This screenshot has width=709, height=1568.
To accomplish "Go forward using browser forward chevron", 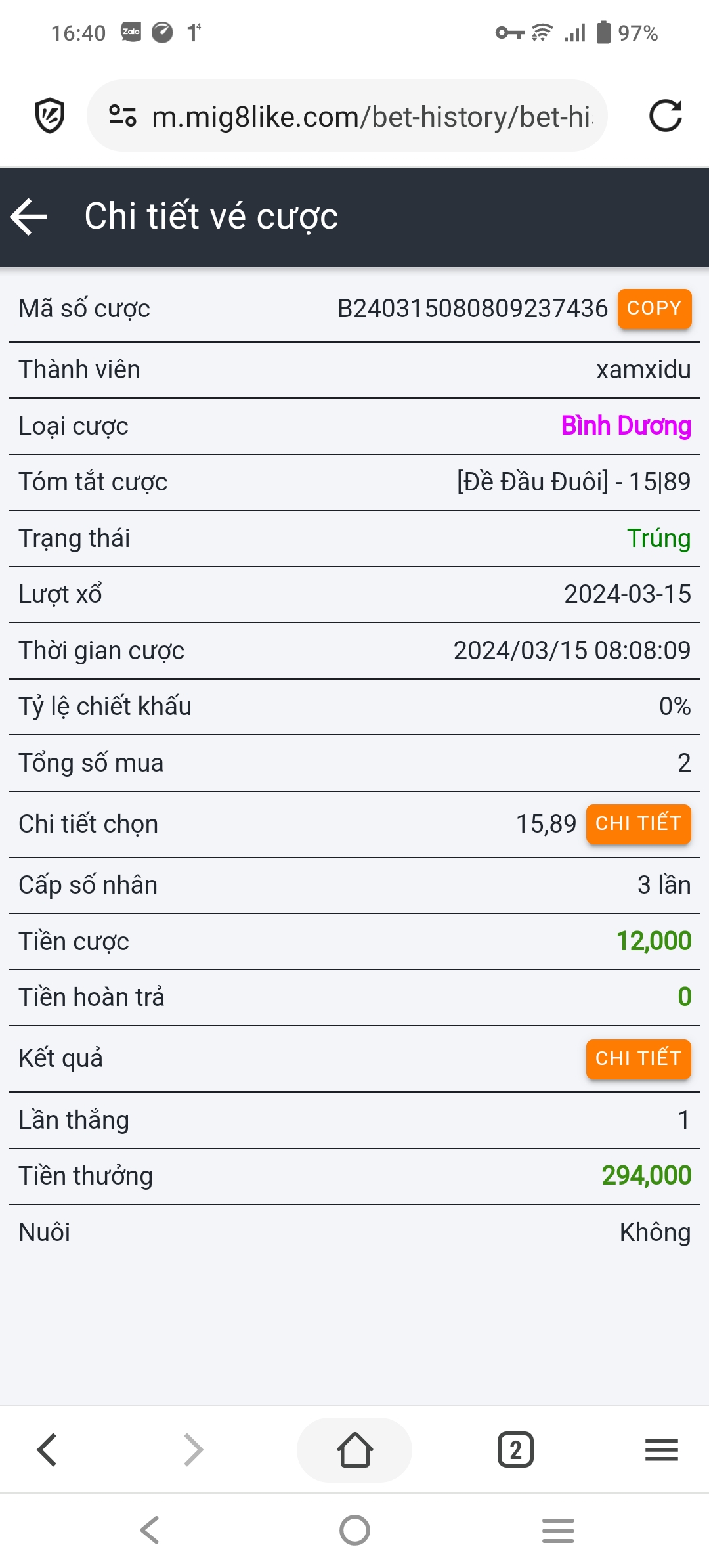I will (194, 1449).
